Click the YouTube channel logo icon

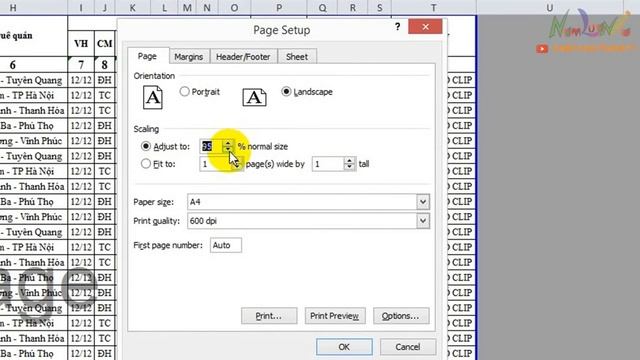[542, 49]
